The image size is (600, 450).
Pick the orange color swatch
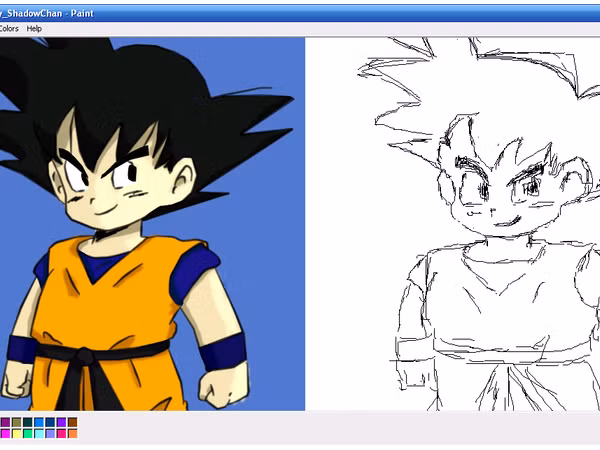72,434
